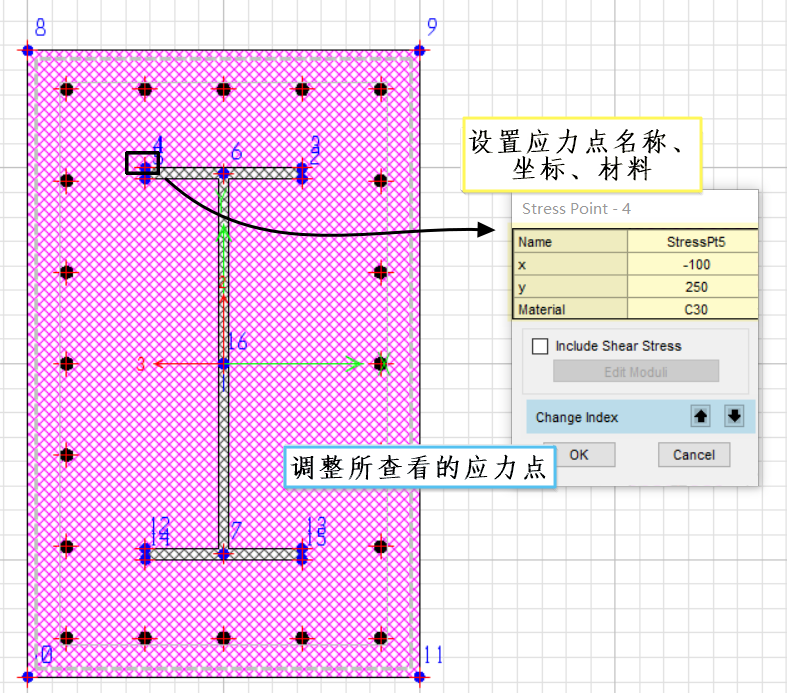Click the red axis 3 label
This screenshot has height=693, width=787.
[141, 365]
